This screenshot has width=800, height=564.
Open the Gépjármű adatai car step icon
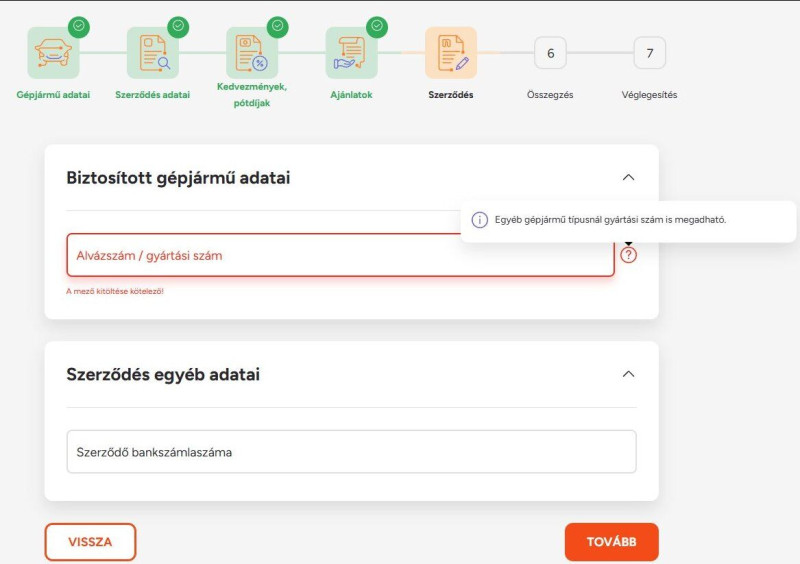[x=53, y=53]
